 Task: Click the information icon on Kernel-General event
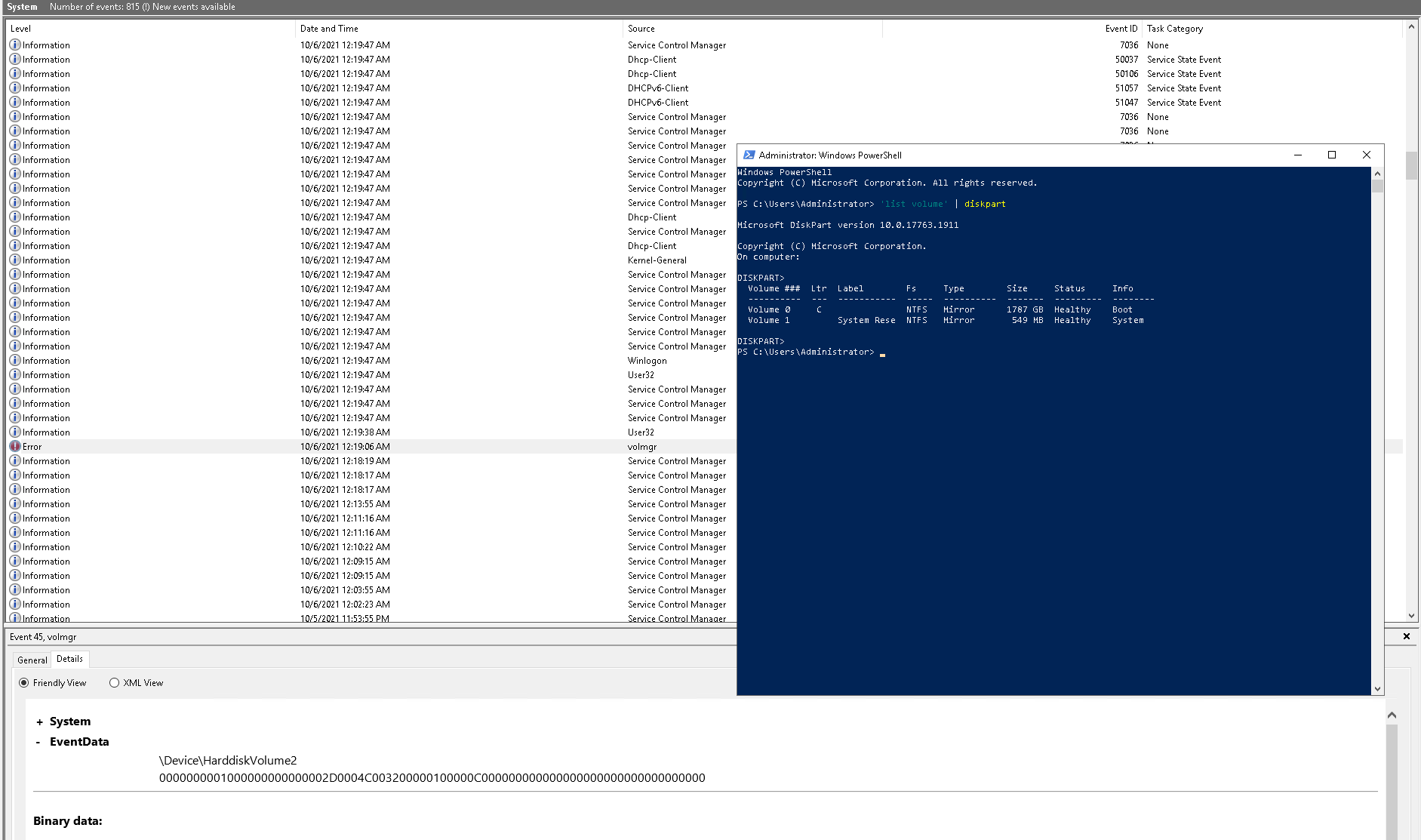click(14, 260)
